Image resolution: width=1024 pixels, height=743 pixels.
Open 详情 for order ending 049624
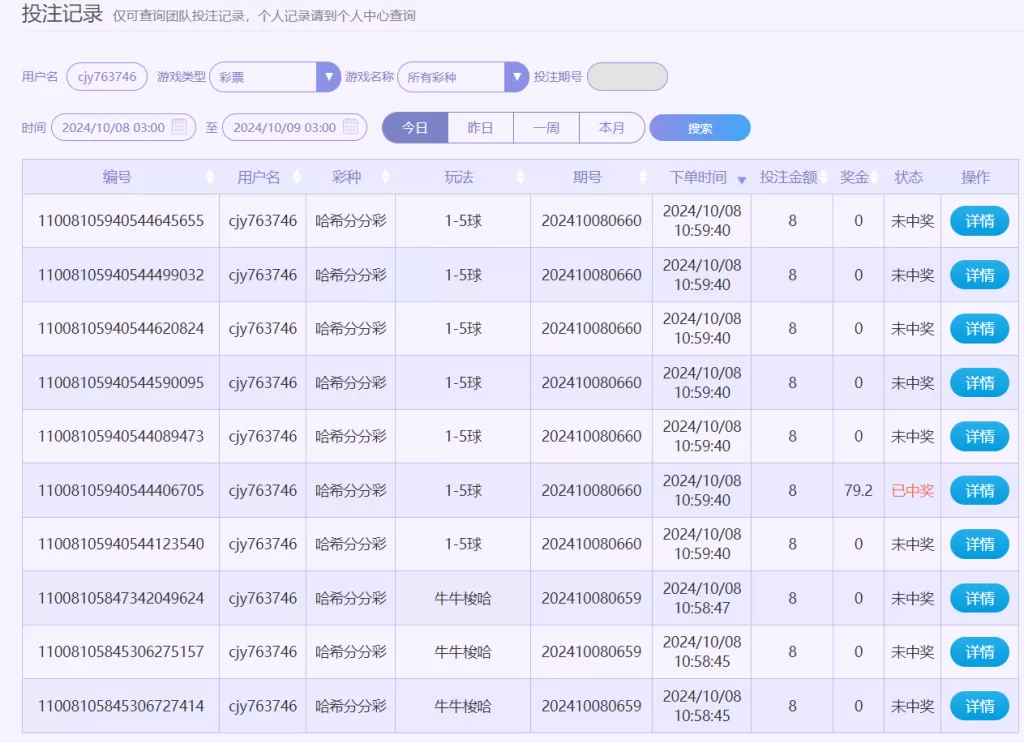pyautogui.click(x=980, y=598)
